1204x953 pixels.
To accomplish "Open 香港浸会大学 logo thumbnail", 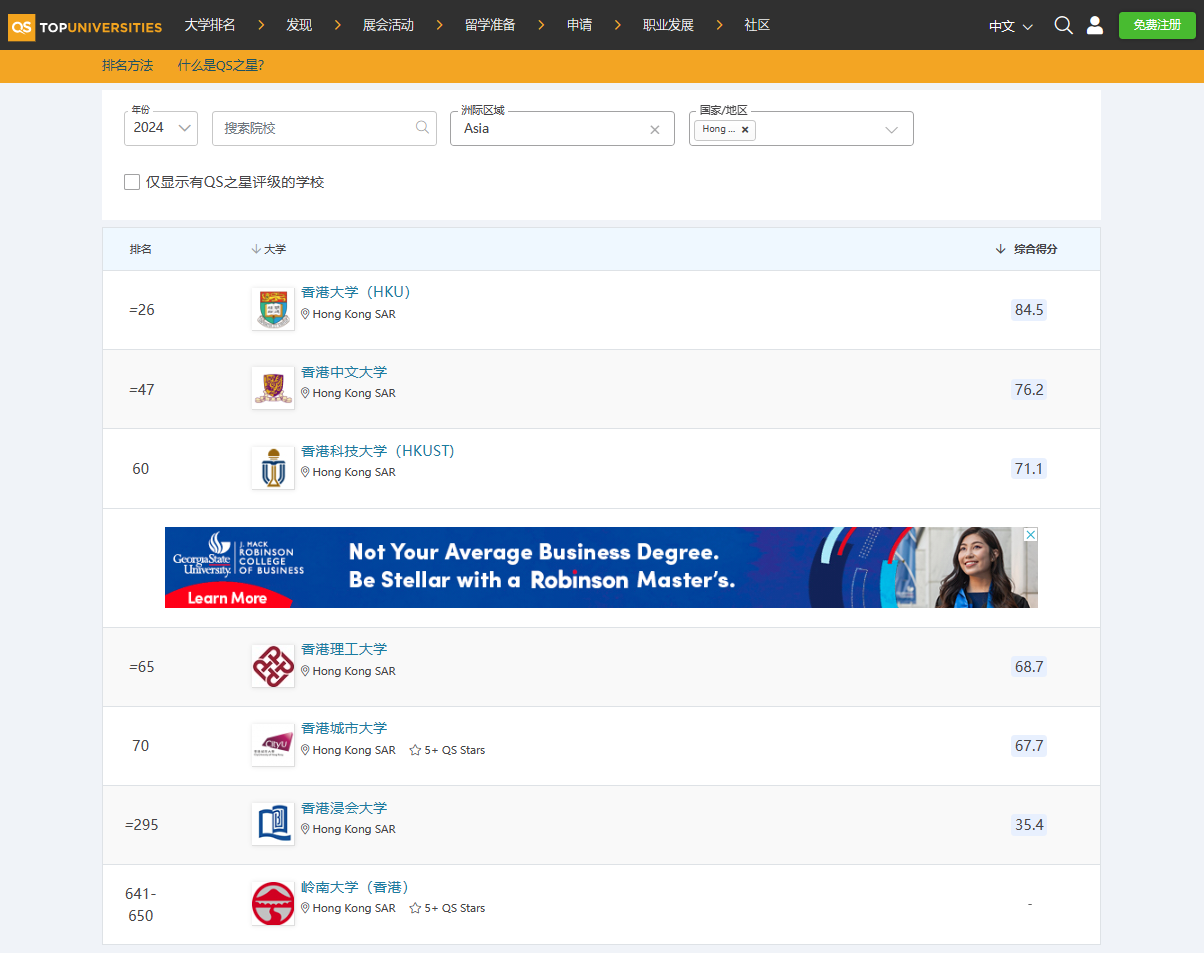I will (273, 824).
